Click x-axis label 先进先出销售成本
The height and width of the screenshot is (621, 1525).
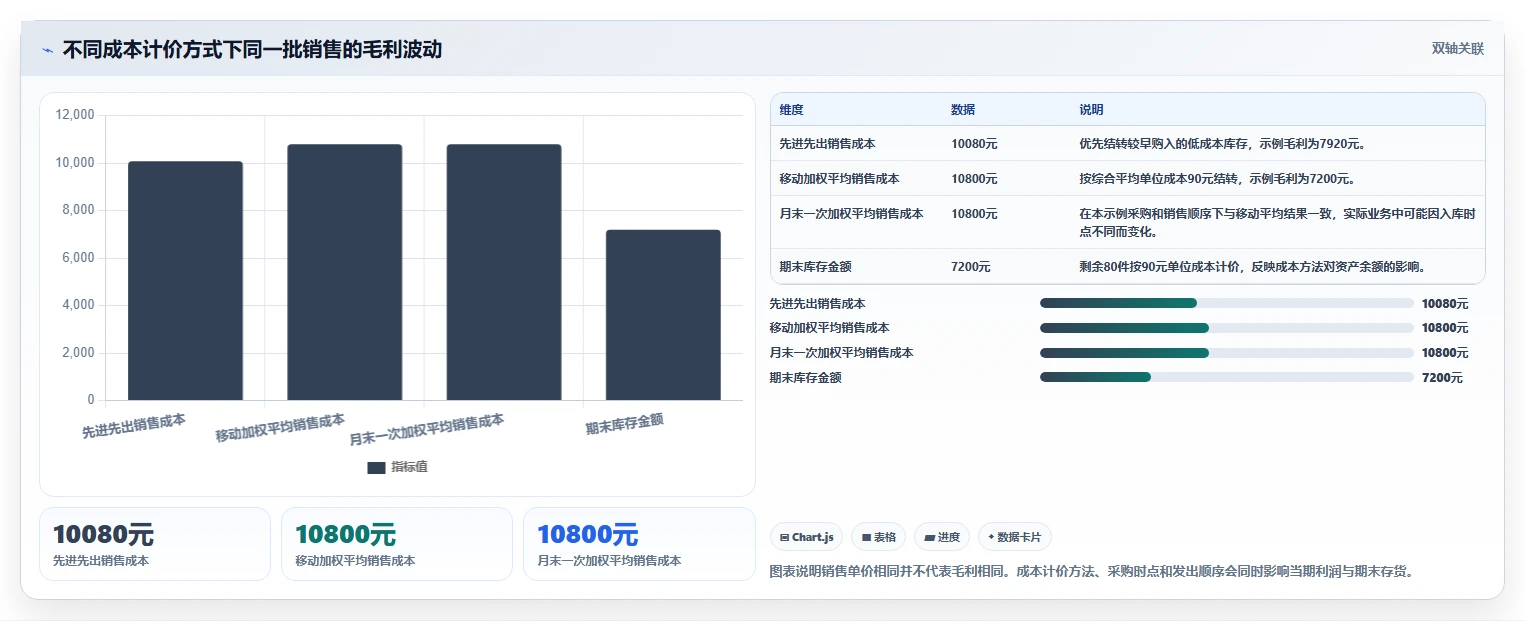[x=134, y=427]
